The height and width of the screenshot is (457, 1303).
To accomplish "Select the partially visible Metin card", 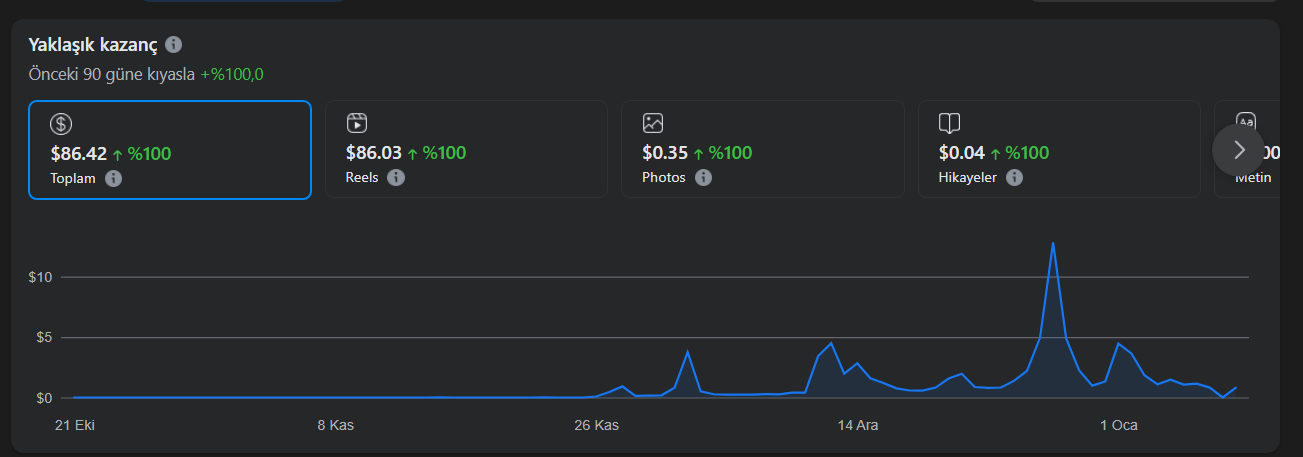I will point(1247,149).
